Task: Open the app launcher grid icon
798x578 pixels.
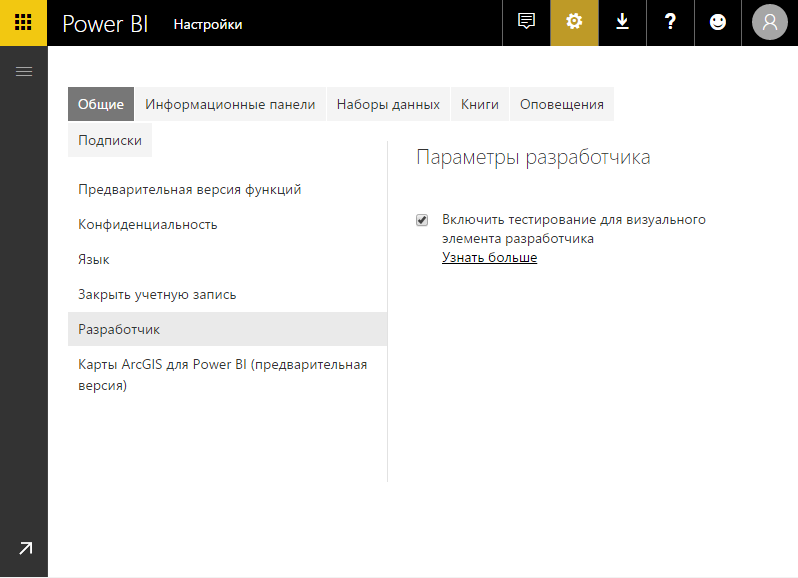Action: (23, 22)
